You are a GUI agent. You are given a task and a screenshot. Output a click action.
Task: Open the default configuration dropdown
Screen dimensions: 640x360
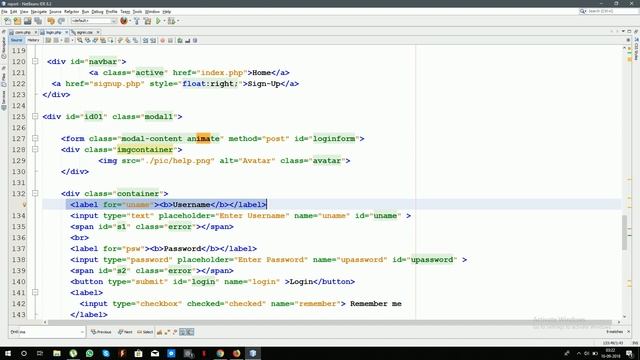[x=94, y=21]
